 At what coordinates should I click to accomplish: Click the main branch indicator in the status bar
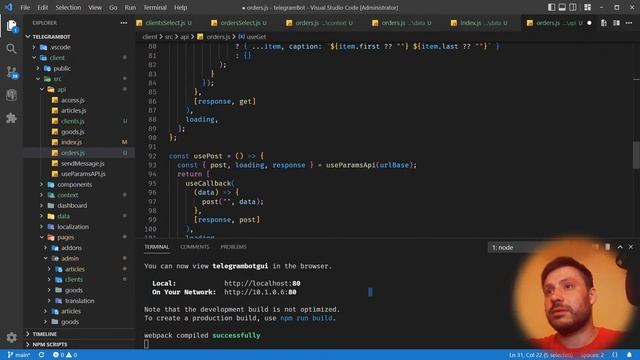(19, 355)
